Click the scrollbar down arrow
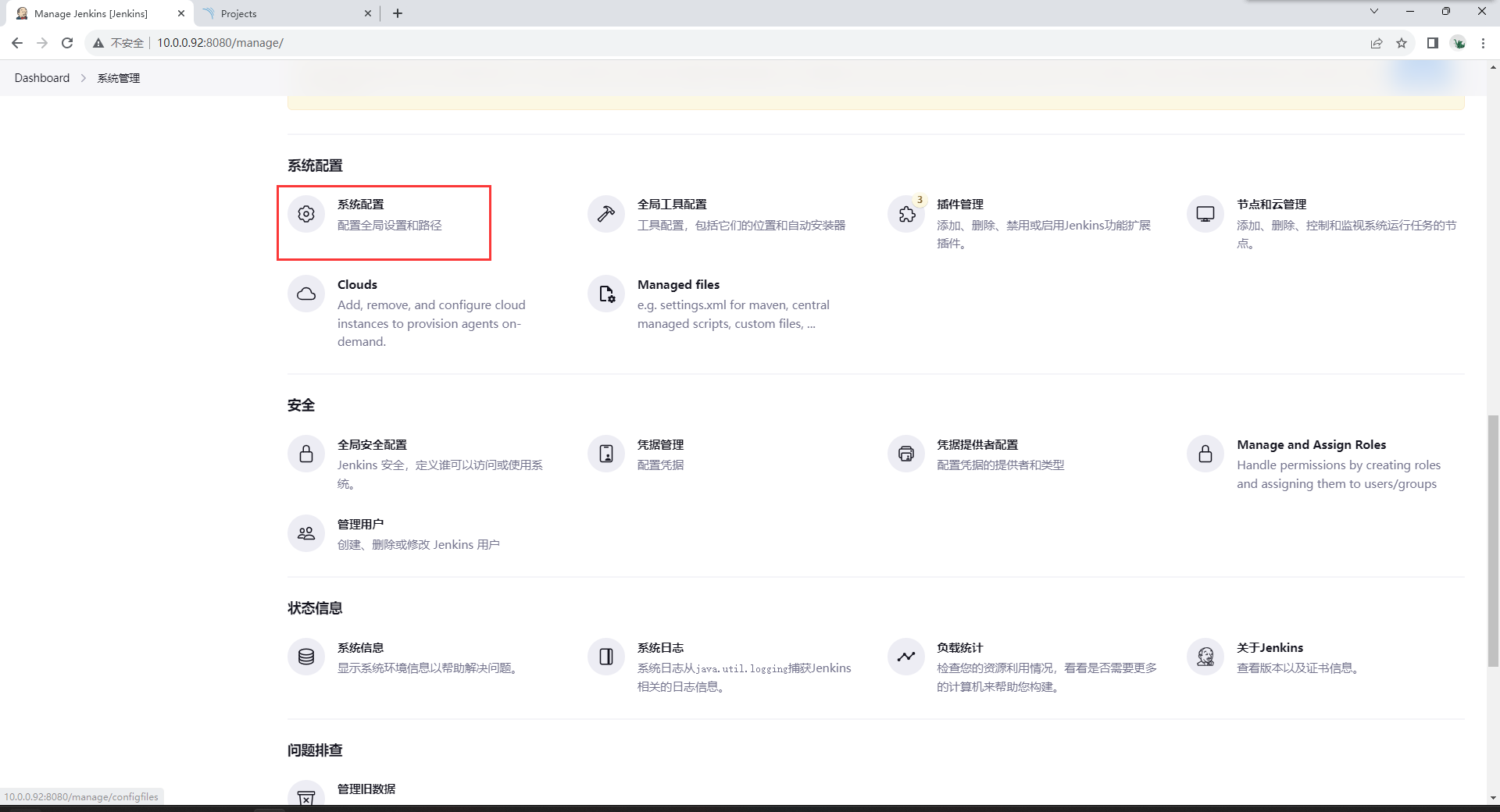The height and width of the screenshot is (812, 1500). pos(1493,798)
